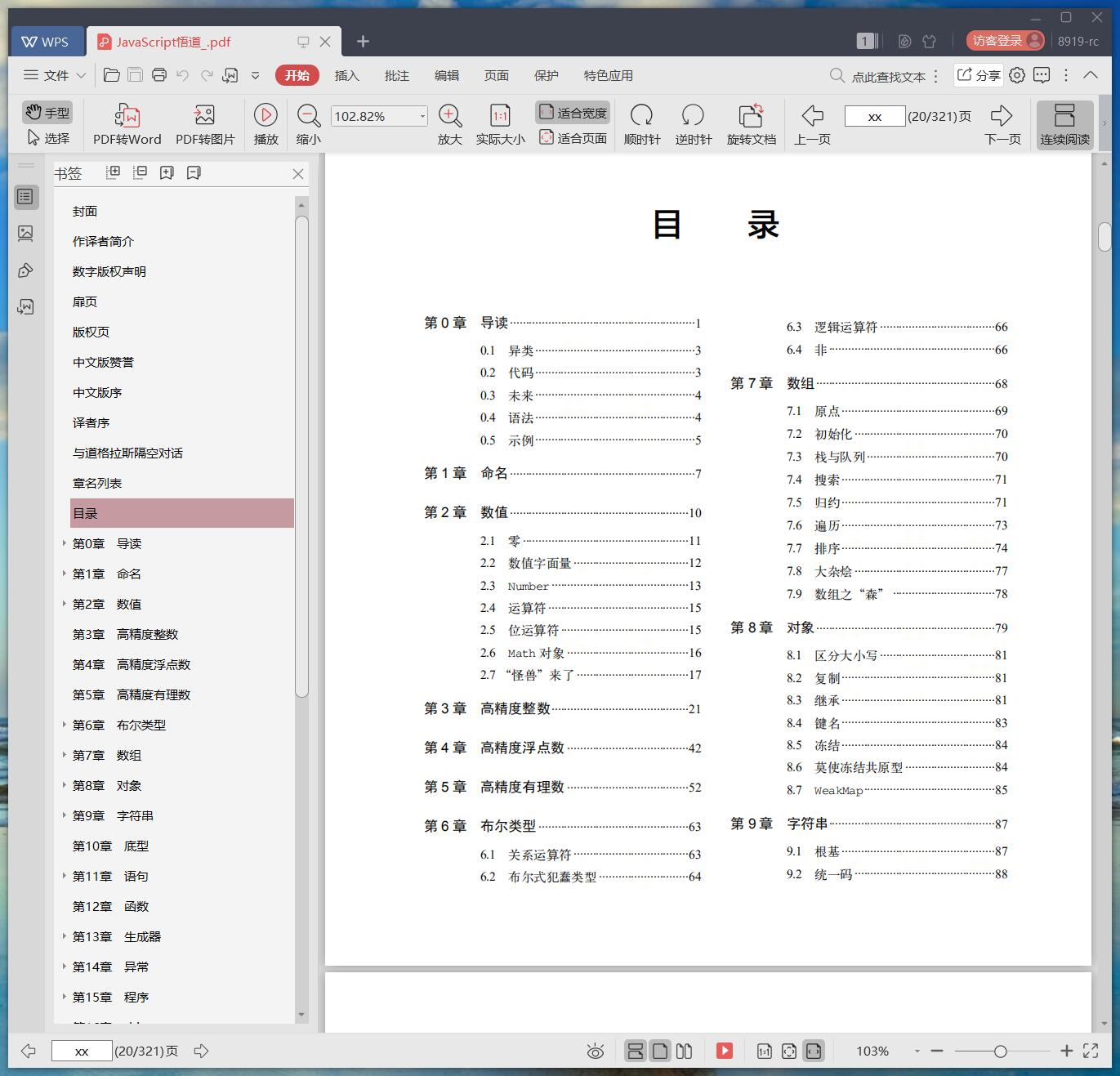Save document with the save icon
Viewport: 1120px width, 1076px height.
pyautogui.click(x=136, y=75)
